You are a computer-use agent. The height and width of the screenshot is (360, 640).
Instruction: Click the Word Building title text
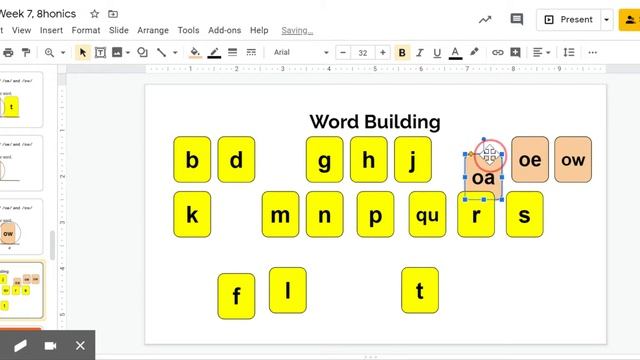click(375, 122)
